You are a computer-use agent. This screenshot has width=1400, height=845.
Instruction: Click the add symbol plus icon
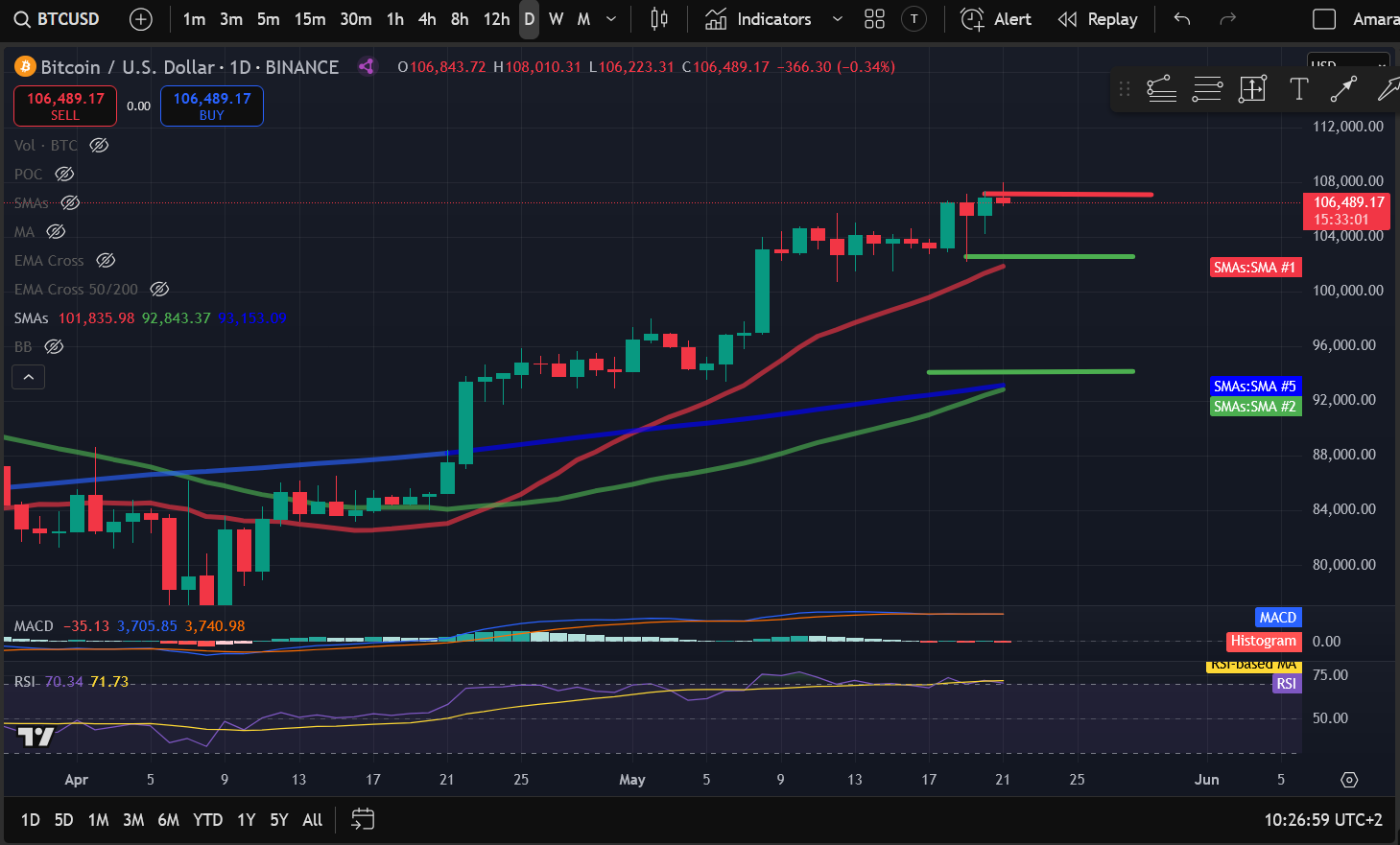tap(141, 19)
